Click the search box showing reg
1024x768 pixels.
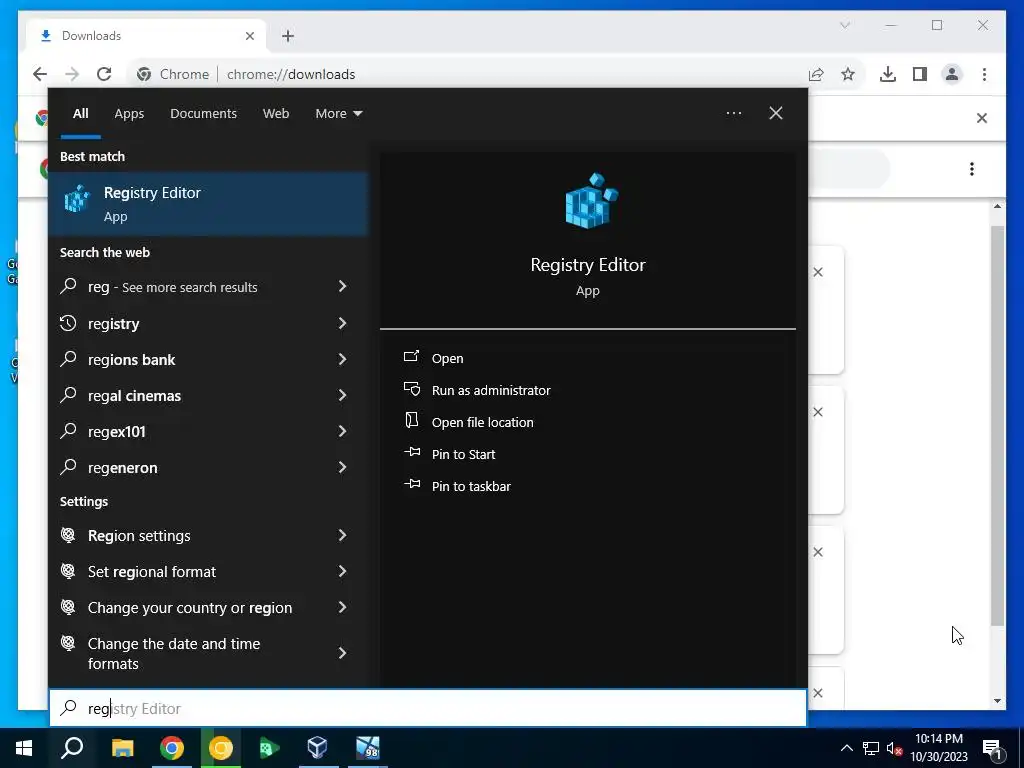428,708
